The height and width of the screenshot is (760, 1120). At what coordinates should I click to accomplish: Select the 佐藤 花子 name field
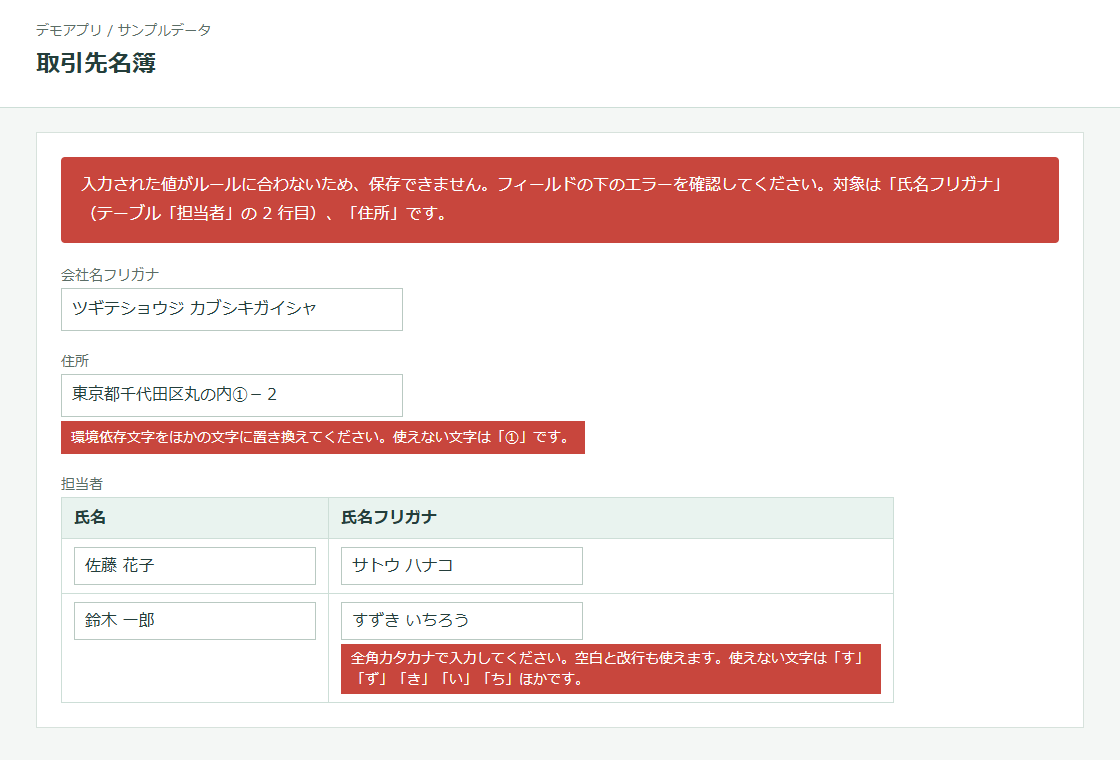[x=195, y=566]
